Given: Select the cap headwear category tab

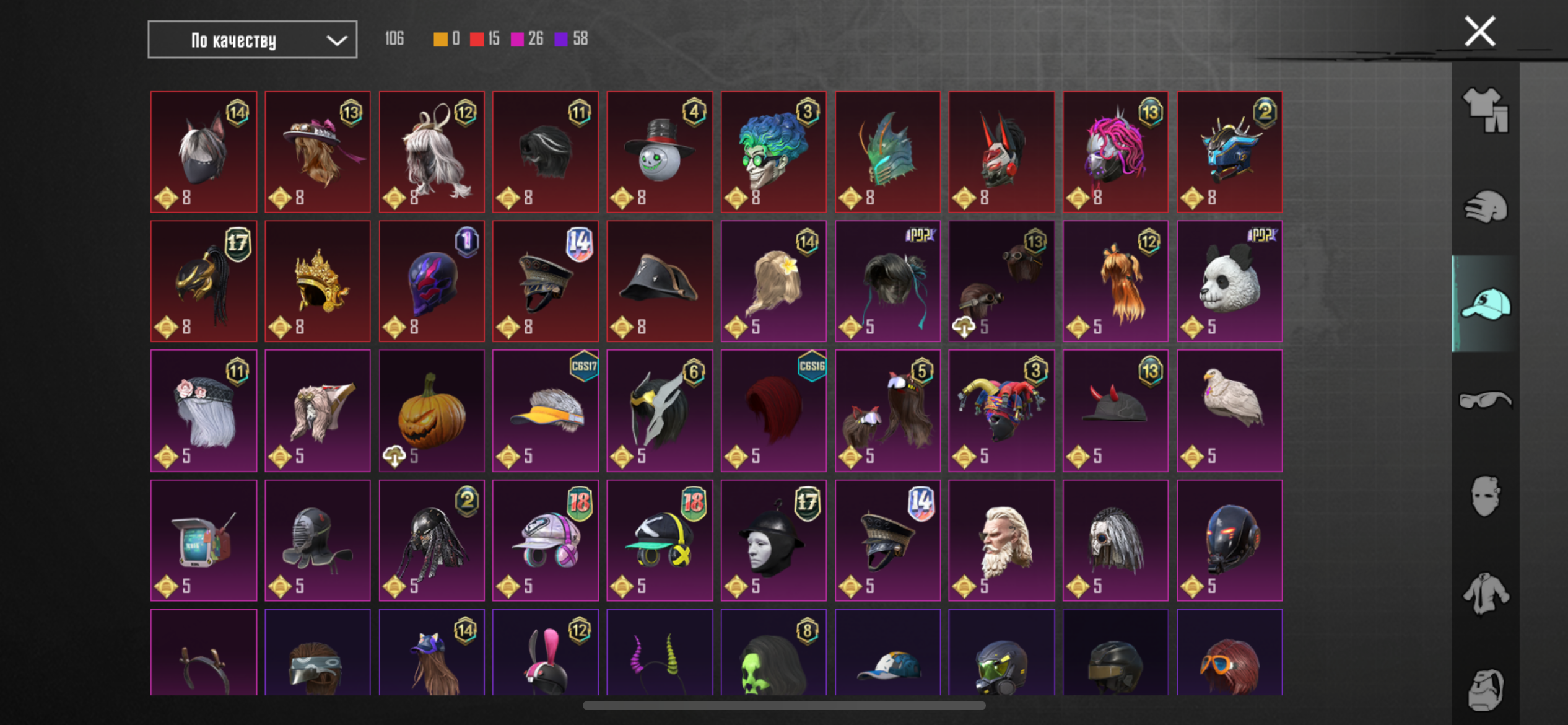Looking at the screenshot, I should (1485, 304).
